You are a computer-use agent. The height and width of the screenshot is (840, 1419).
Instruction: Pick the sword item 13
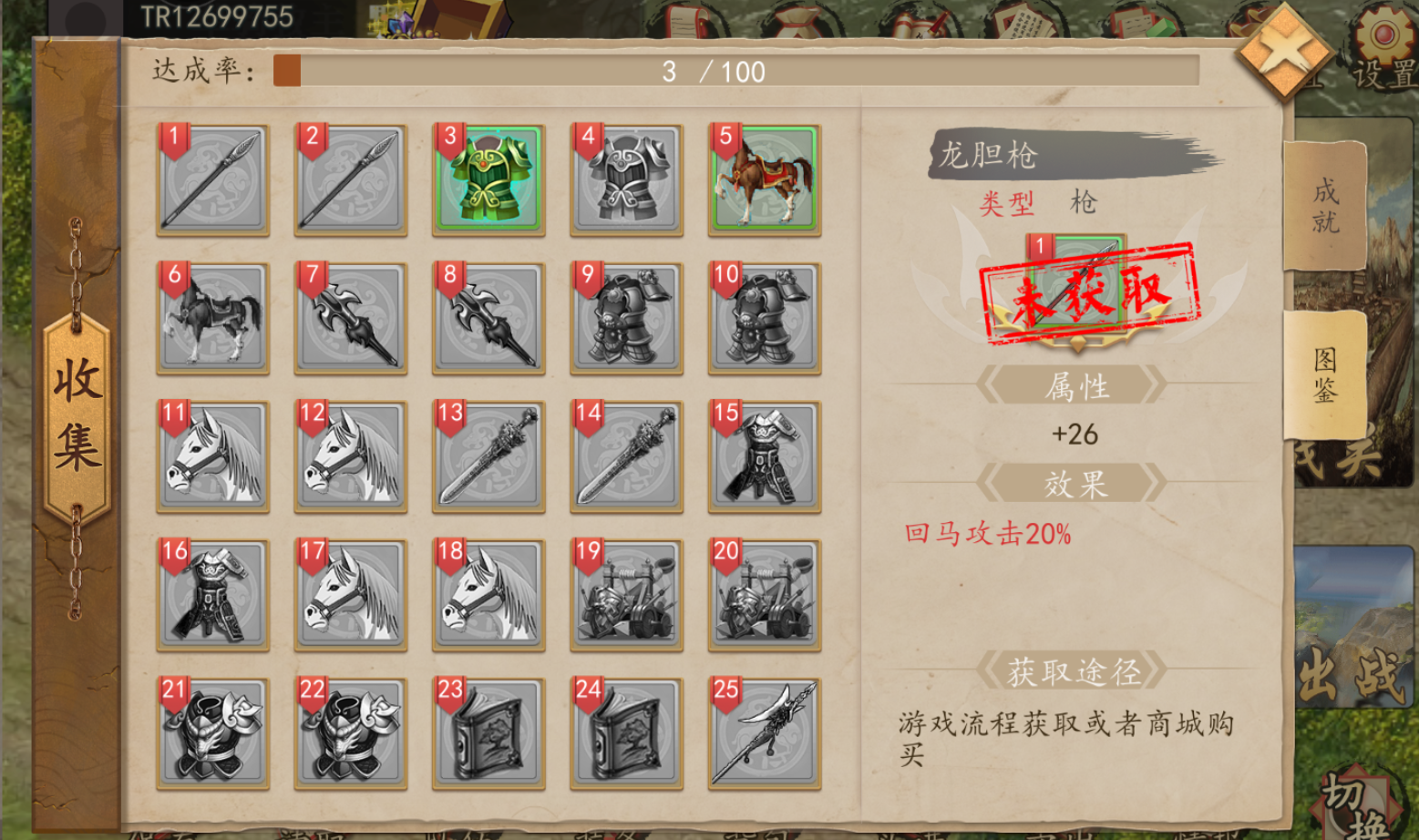[x=488, y=456]
